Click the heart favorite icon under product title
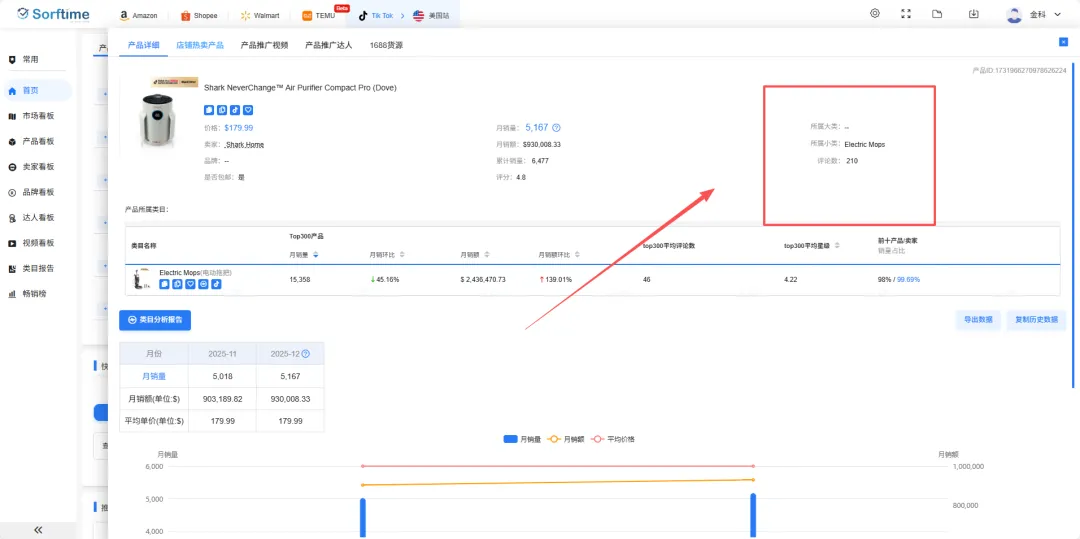The width and height of the screenshot is (1080, 539). coord(248,110)
